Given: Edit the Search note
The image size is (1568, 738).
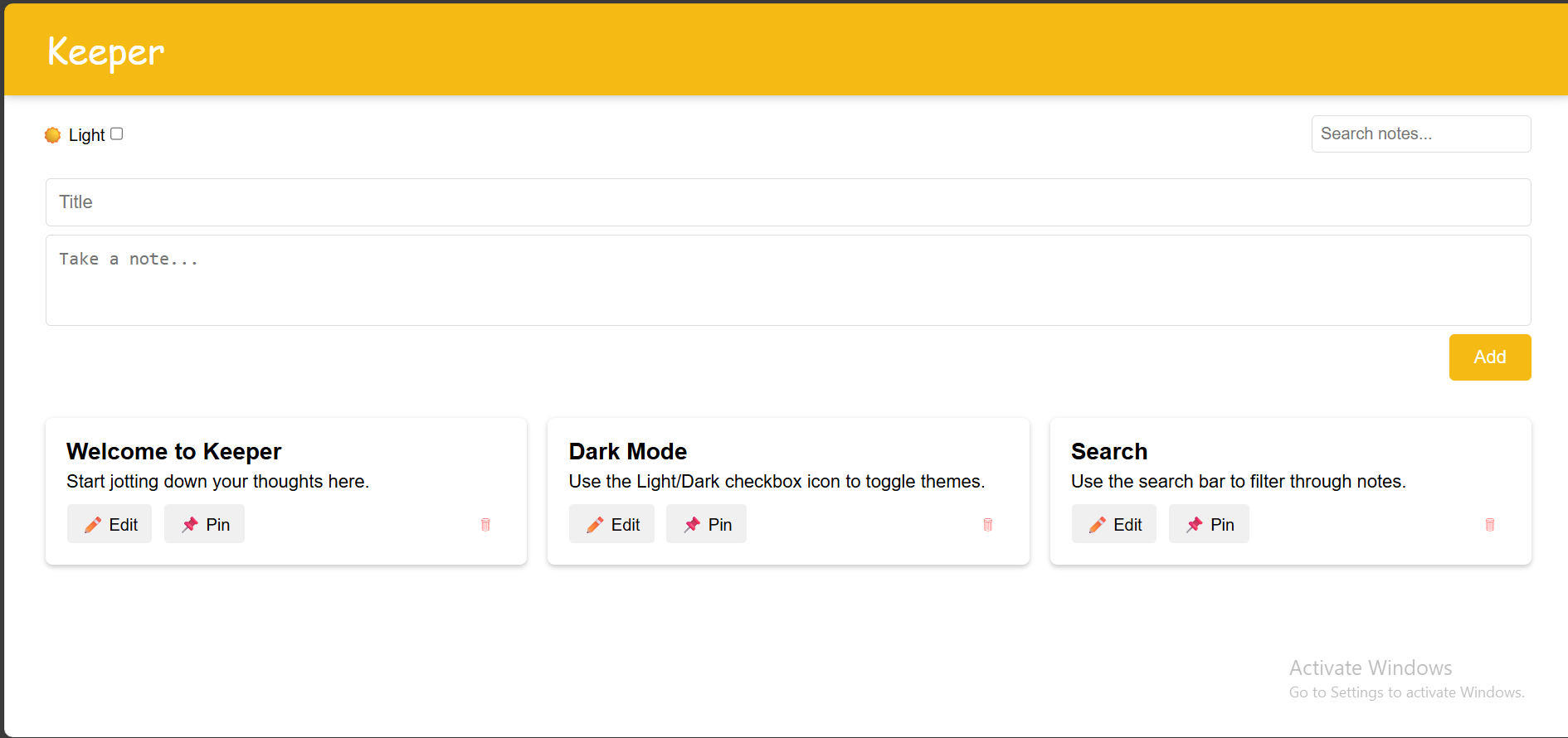Looking at the screenshot, I should pyautogui.click(x=1114, y=524).
